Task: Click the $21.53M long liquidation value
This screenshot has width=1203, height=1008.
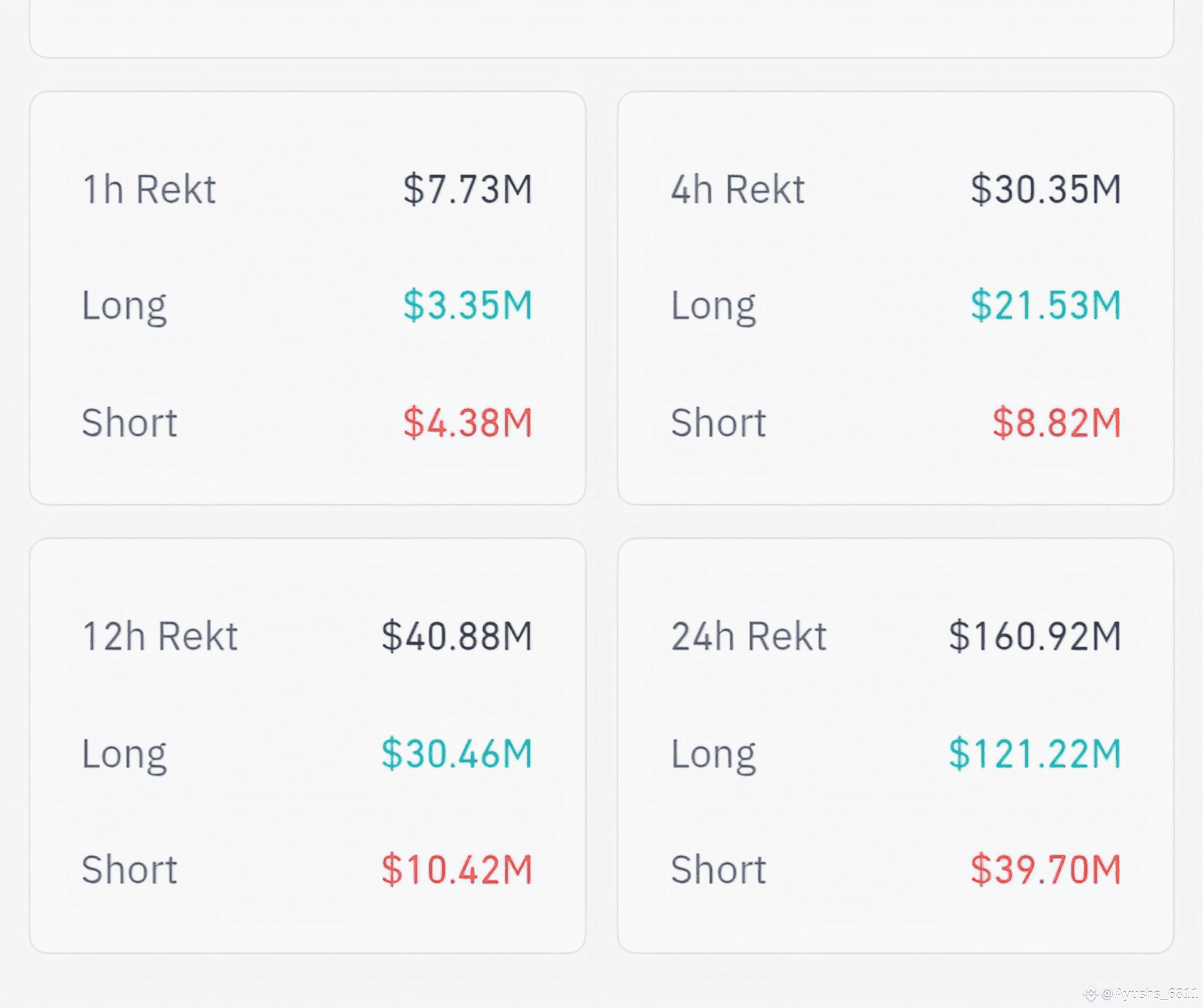Action: coord(1046,305)
